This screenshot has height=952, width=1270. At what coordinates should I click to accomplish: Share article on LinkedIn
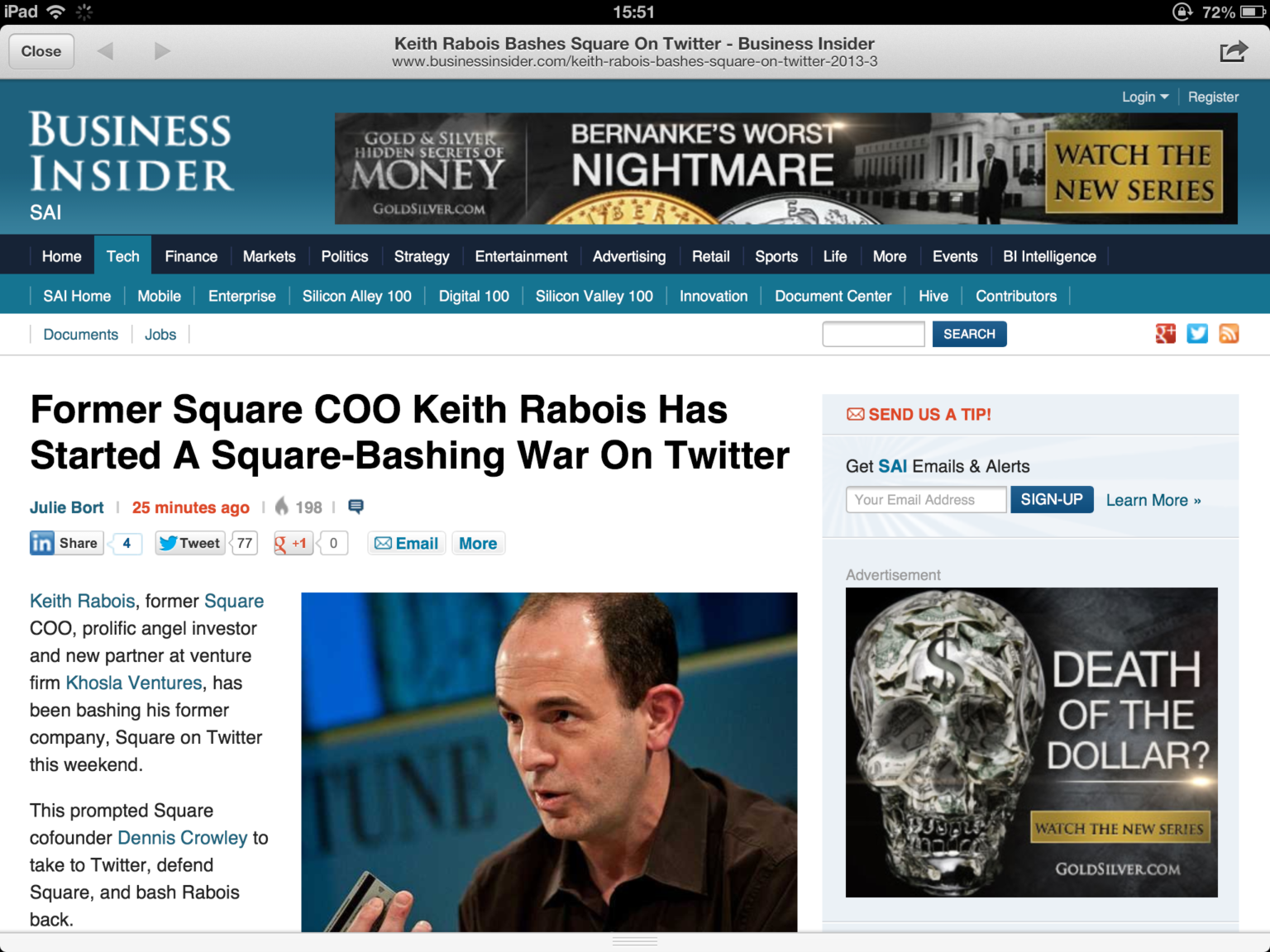point(67,543)
